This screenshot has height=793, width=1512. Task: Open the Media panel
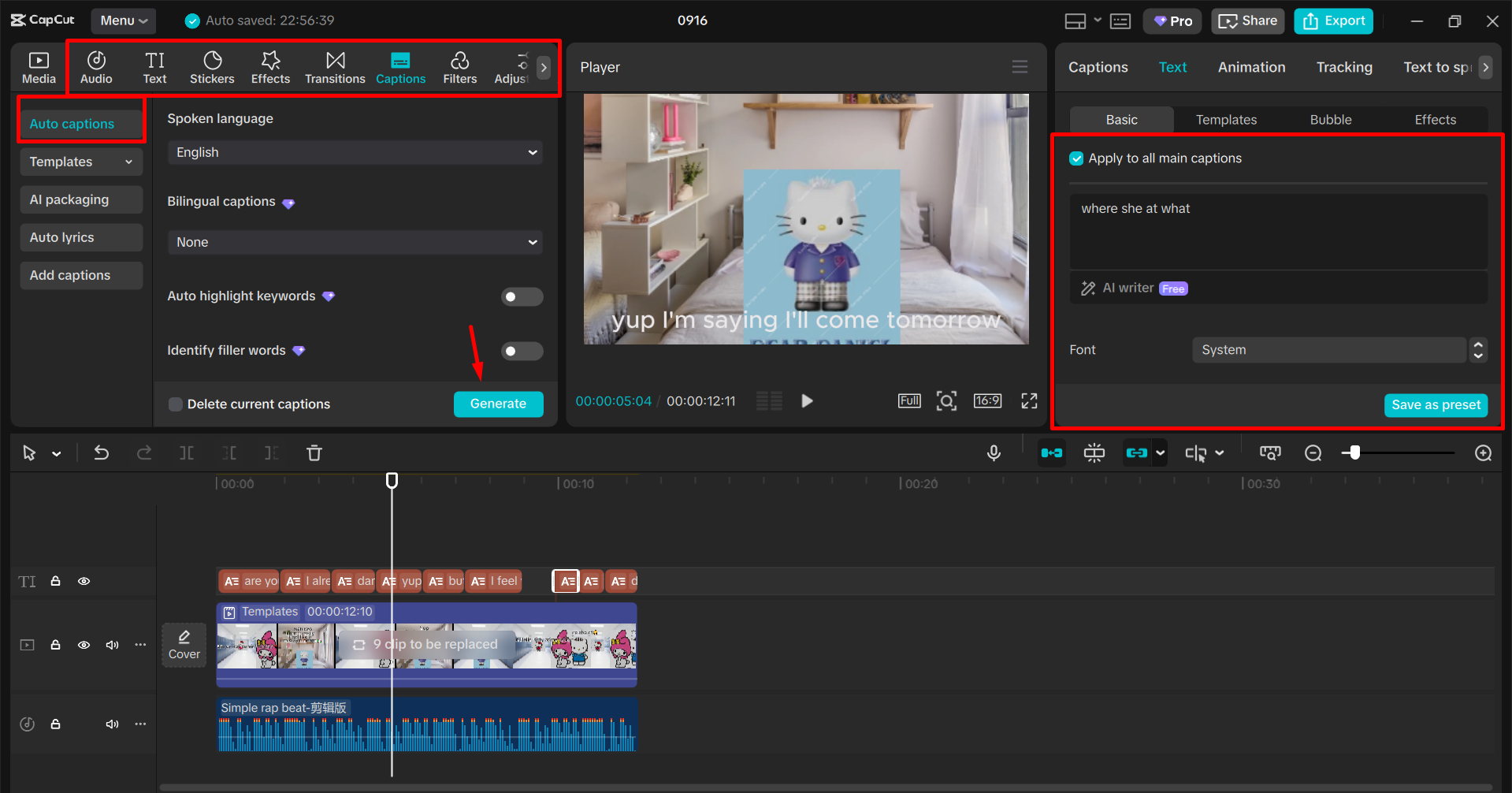point(39,68)
